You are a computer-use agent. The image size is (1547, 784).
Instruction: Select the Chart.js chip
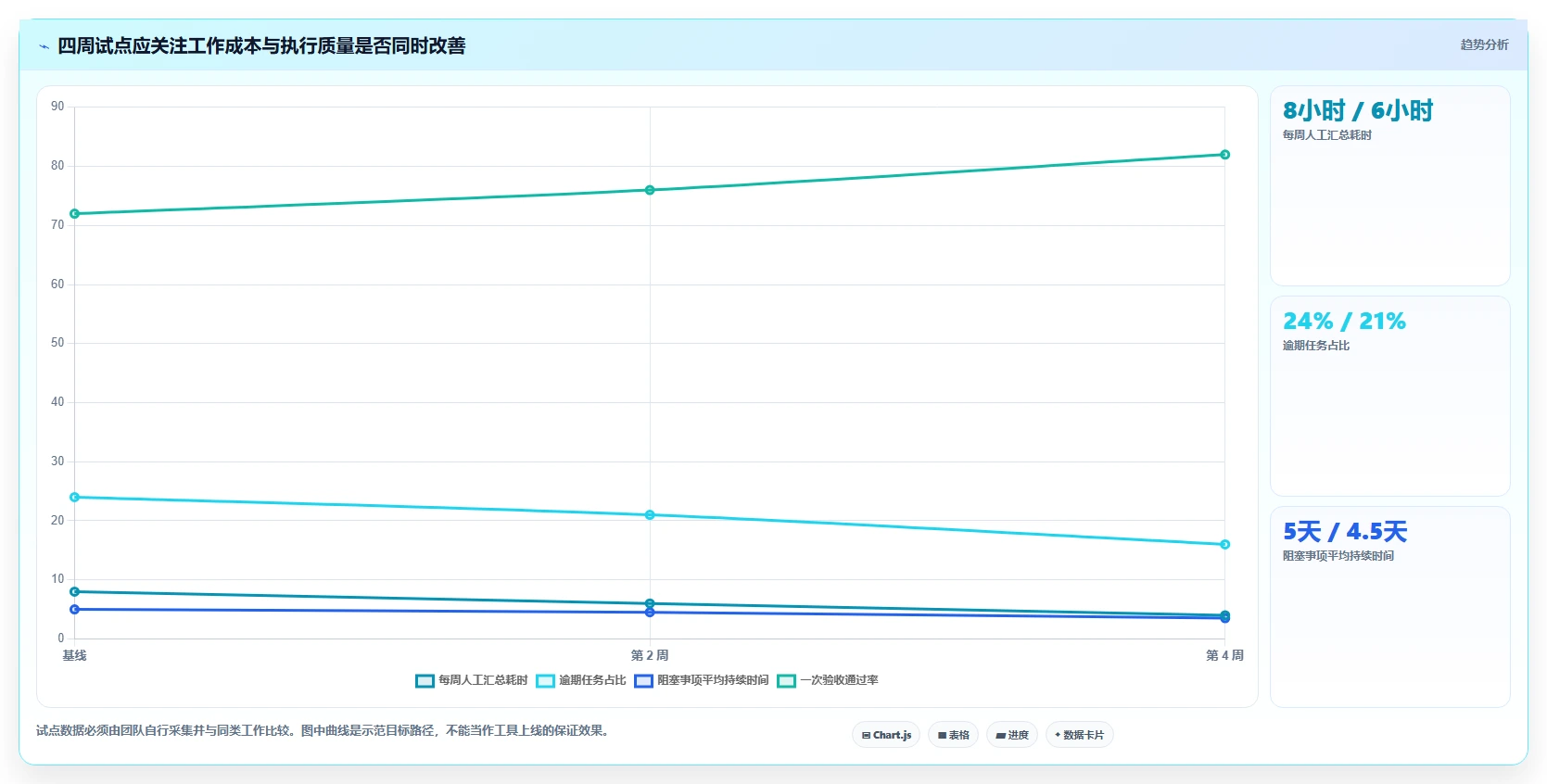pos(886,735)
